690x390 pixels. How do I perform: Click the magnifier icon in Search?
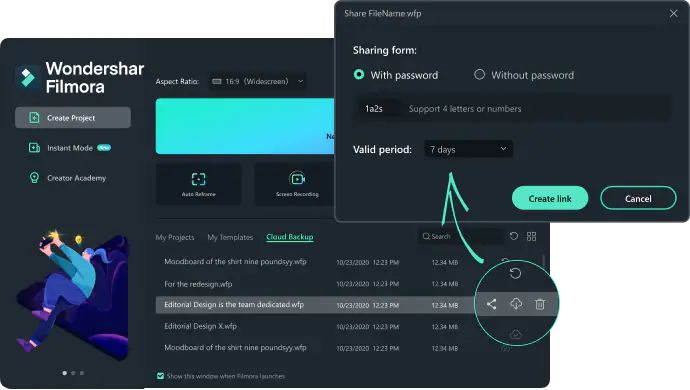(426, 236)
